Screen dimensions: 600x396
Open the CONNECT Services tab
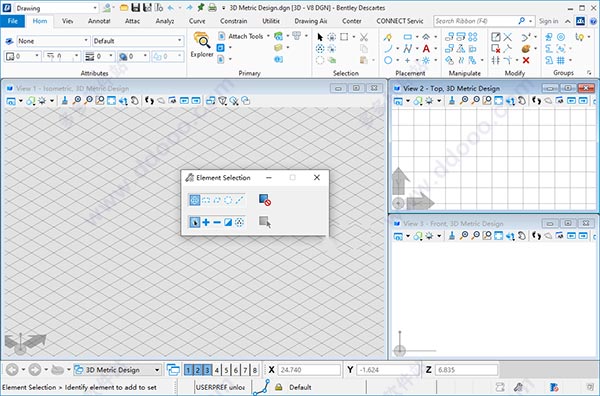(399, 21)
